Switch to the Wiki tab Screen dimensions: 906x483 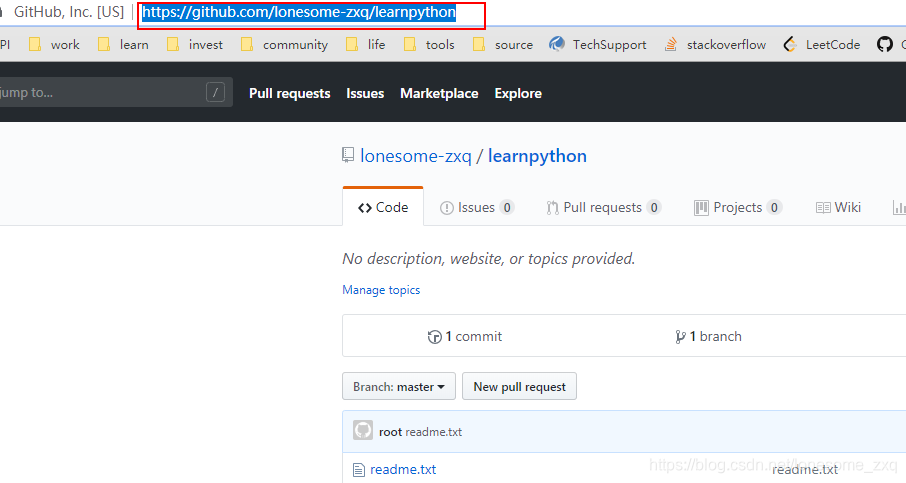[838, 207]
